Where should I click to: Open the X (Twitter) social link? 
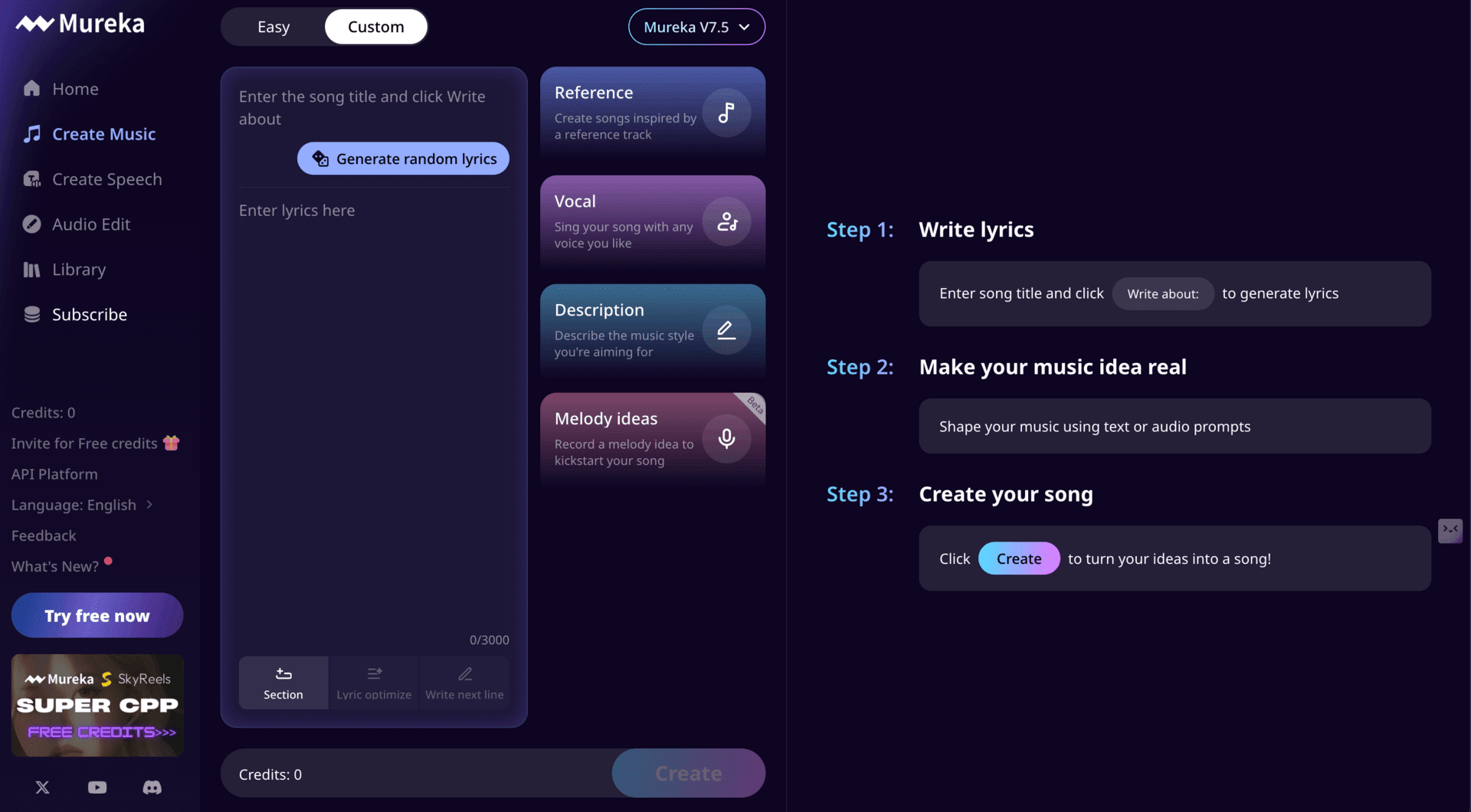[x=42, y=787]
